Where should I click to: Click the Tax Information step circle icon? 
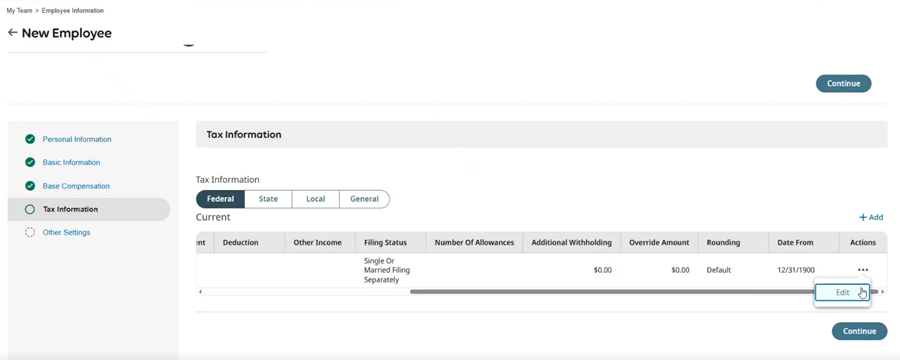tap(30, 210)
